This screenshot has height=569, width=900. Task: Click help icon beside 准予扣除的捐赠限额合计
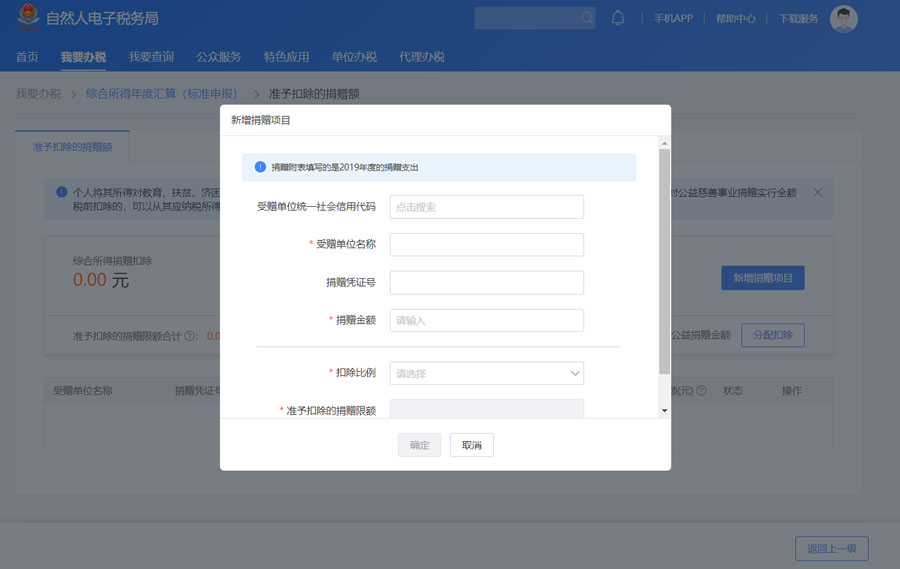190,336
